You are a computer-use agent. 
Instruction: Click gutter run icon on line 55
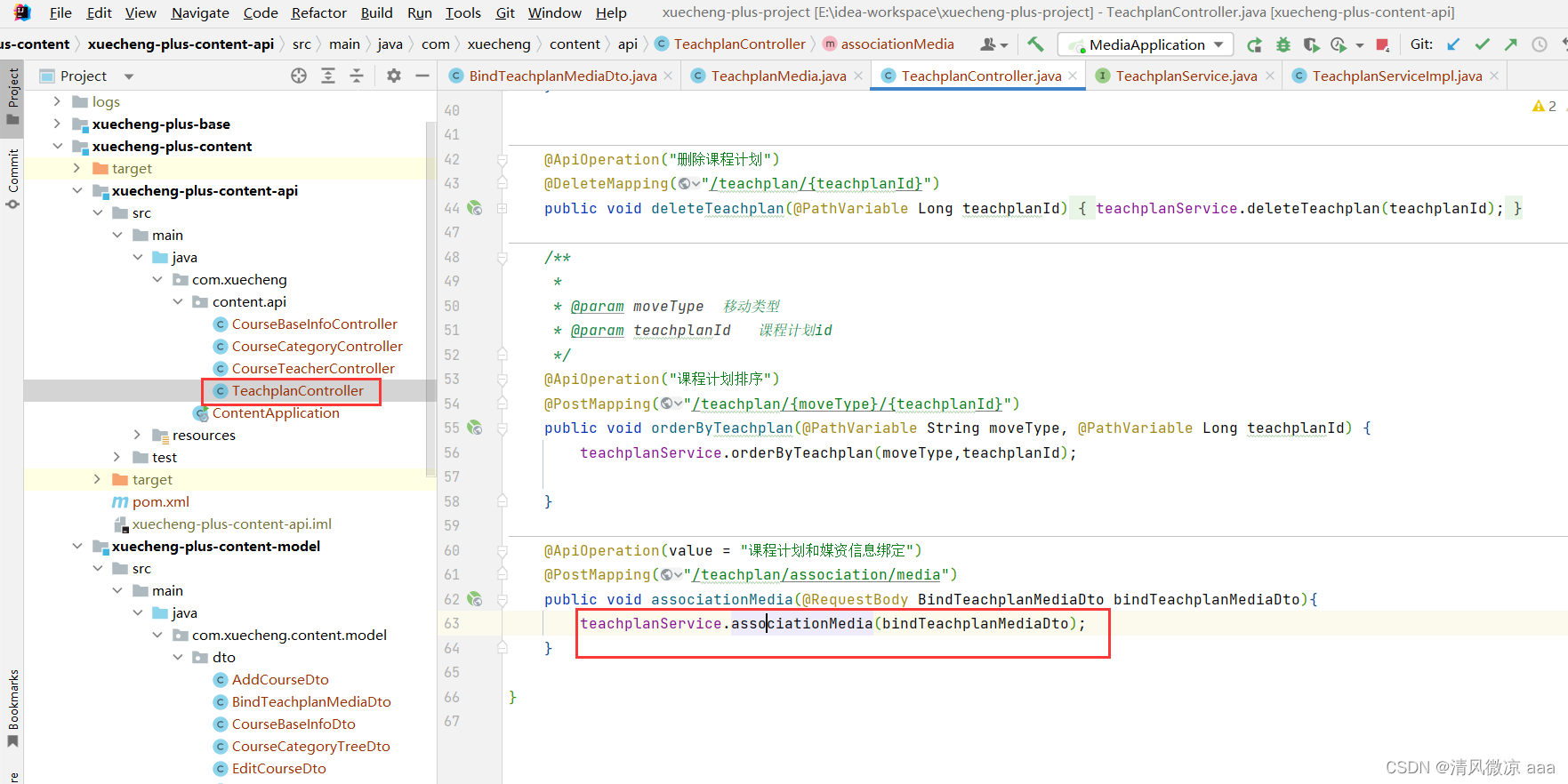click(475, 428)
